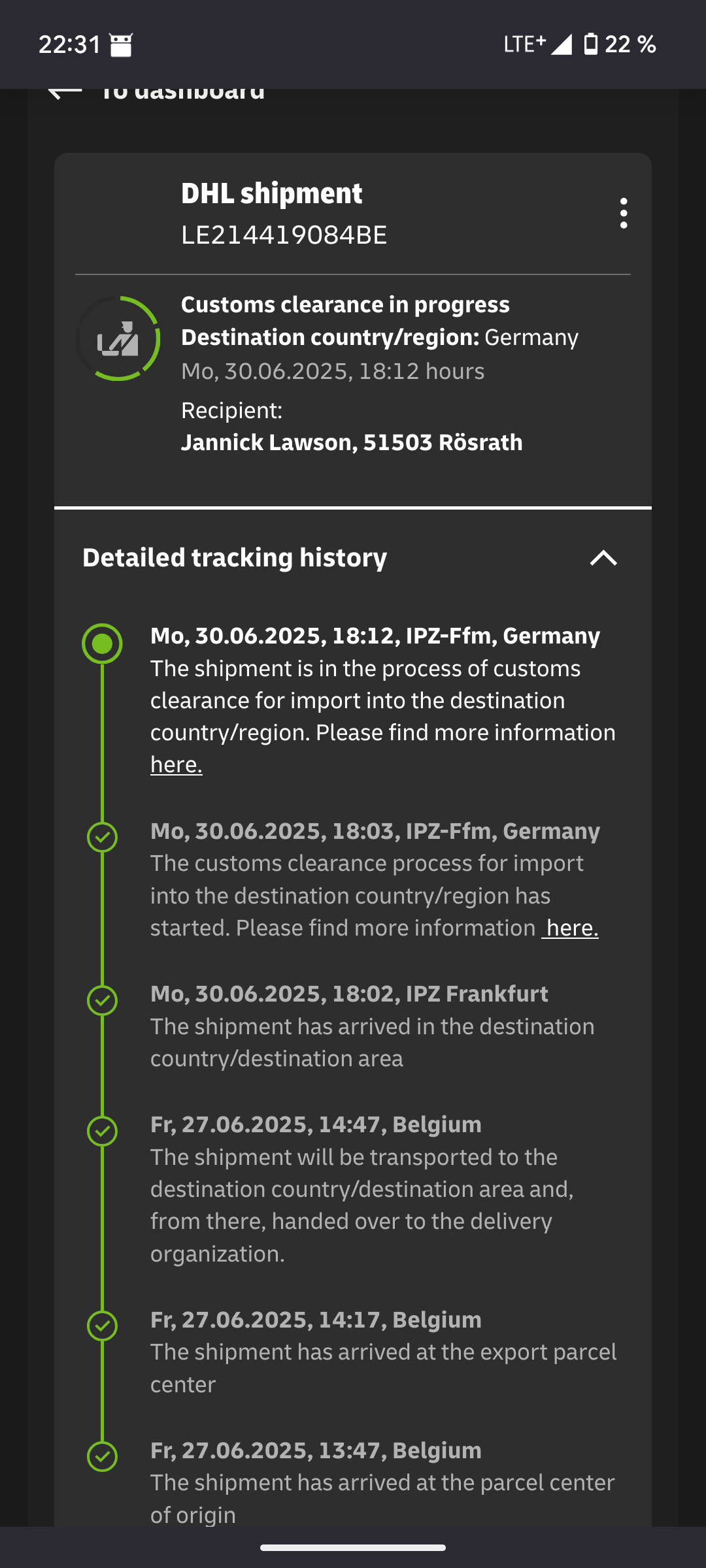Tap the checkmark for the 13:47 Belgium event
This screenshot has width=706, height=1568.
tap(102, 1456)
